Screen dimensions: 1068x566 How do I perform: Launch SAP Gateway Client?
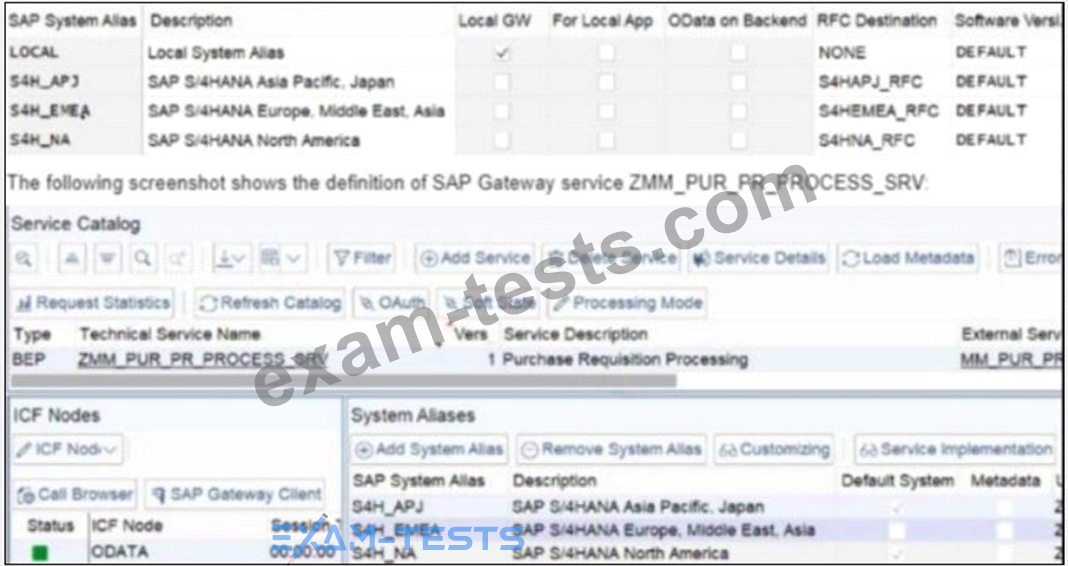[x=235, y=494]
